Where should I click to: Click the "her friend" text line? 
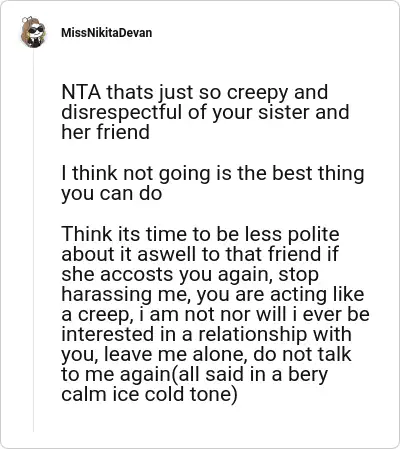(105, 132)
